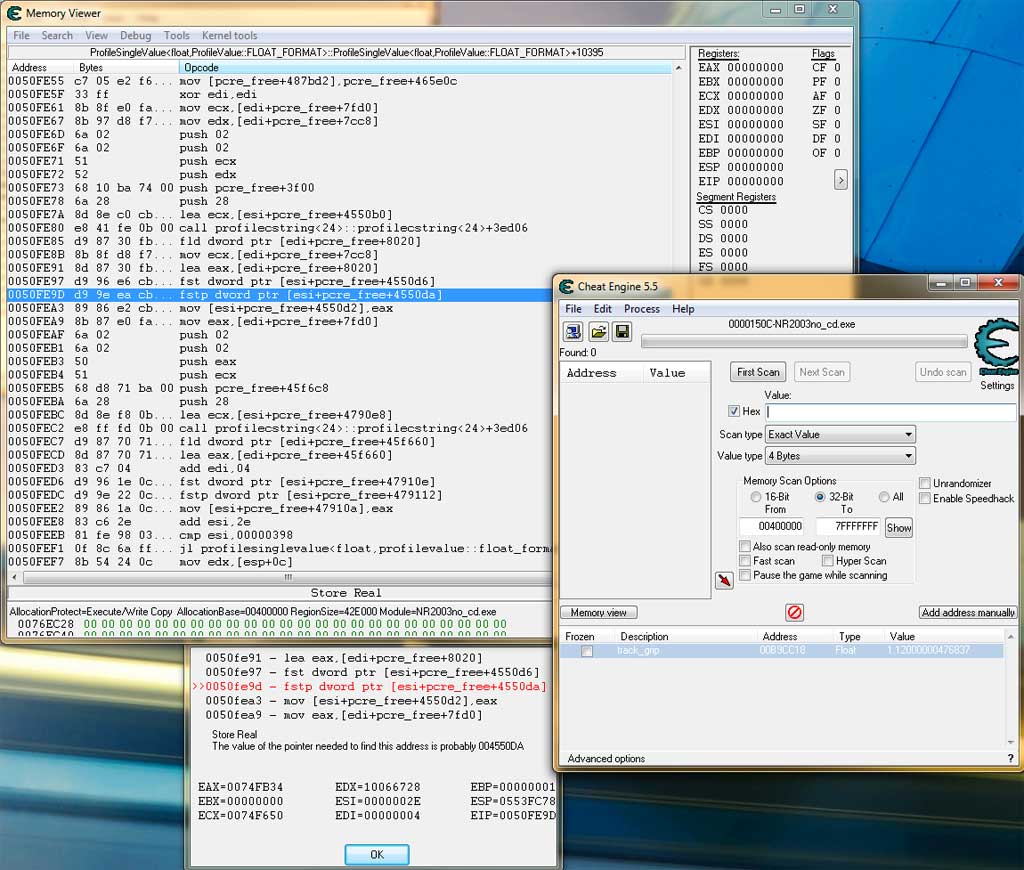The height and width of the screenshot is (870, 1024).
Task: Check the Hyper Scan option
Action: click(x=827, y=560)
